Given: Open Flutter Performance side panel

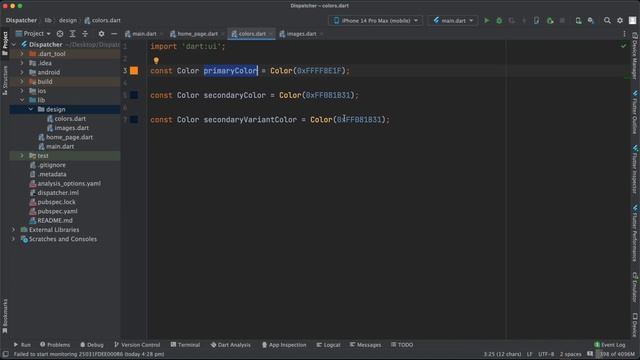Looking at the screenshot, I should coord(635,233).
